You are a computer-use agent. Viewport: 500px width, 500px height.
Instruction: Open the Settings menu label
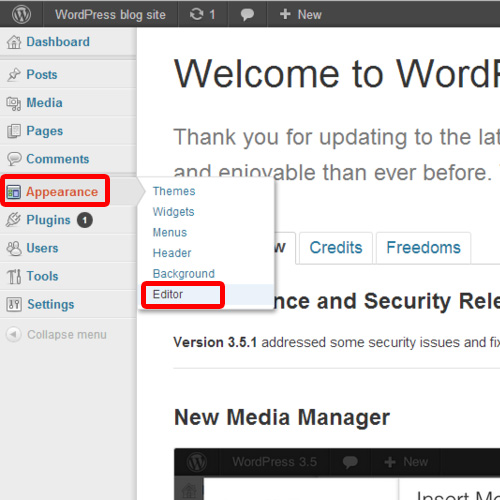point(51,305)
